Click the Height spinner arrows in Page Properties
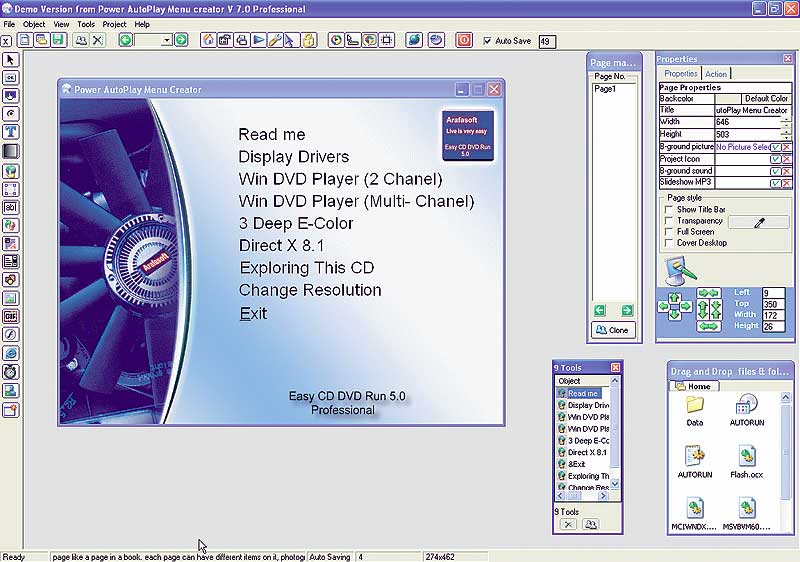Viewport: 800px width, 562px height. 786,135
